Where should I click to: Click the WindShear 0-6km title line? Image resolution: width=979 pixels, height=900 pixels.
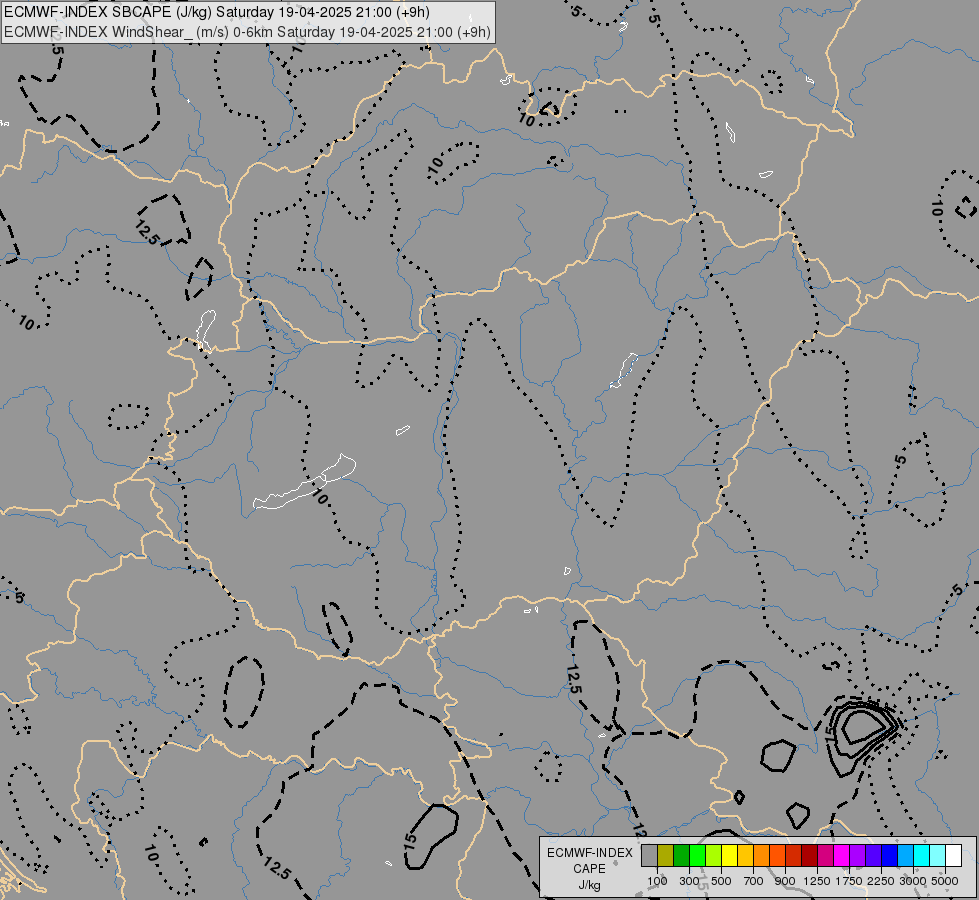(x=247, y=32)
